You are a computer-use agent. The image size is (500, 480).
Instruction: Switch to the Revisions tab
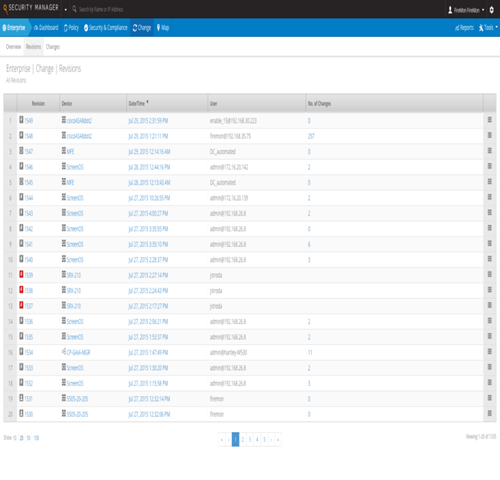pyautogui.click(x=33, y=47)
